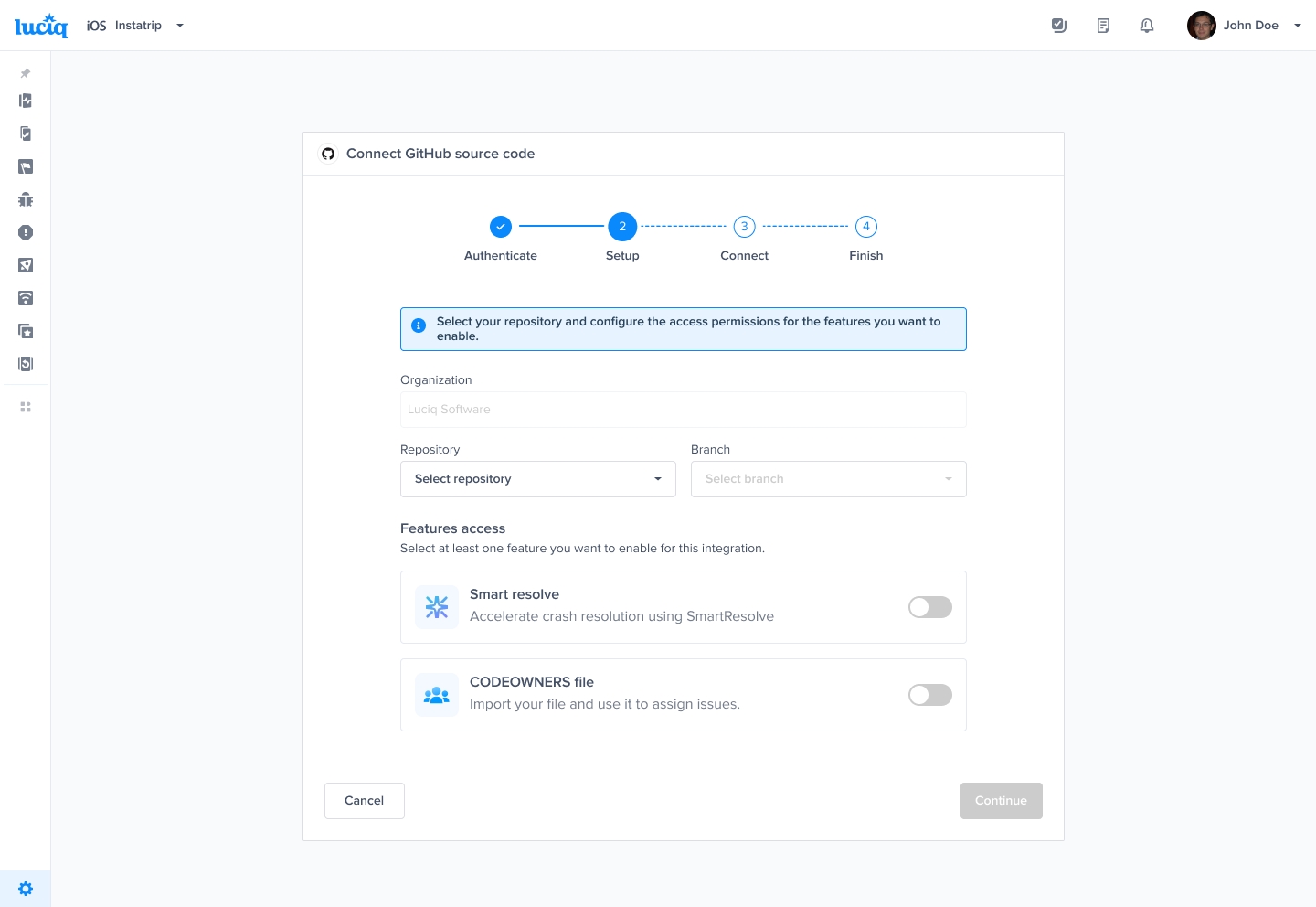Turn on CODEOWNERS file toggle
The image size is (1316, 907).
(x=929, y=695)
